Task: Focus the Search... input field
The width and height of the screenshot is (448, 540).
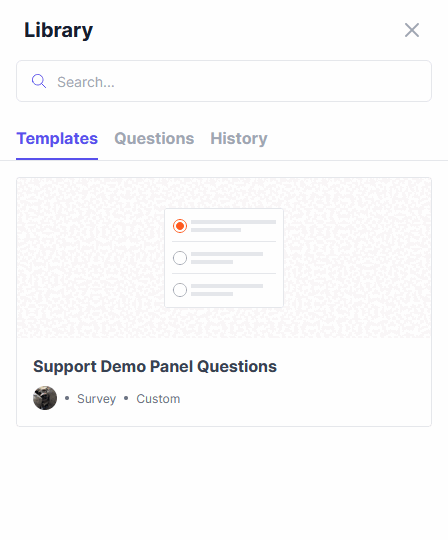Action: pyautogui.click(x=224, y=81)
